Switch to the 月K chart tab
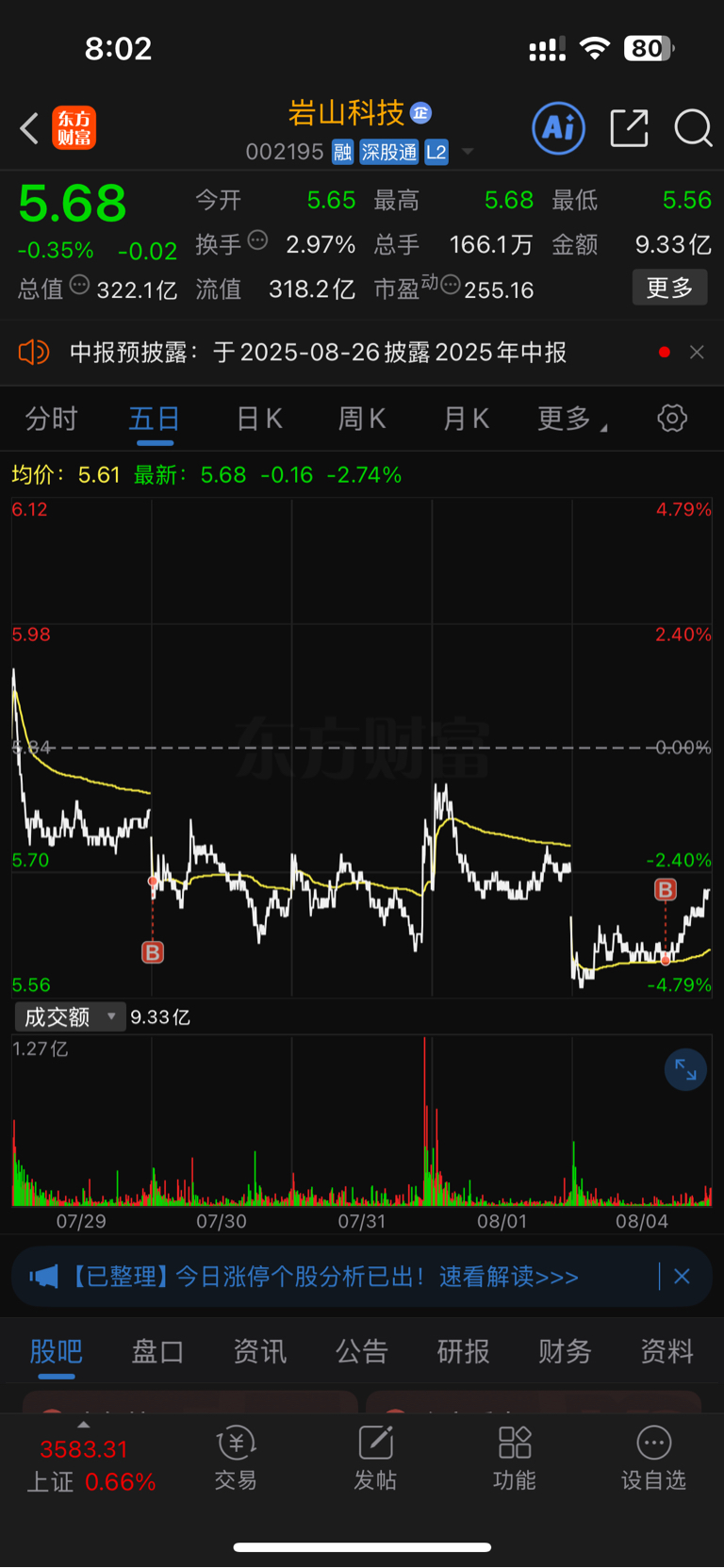This screenshot has height=1568, width=724. tap(466, 419)
